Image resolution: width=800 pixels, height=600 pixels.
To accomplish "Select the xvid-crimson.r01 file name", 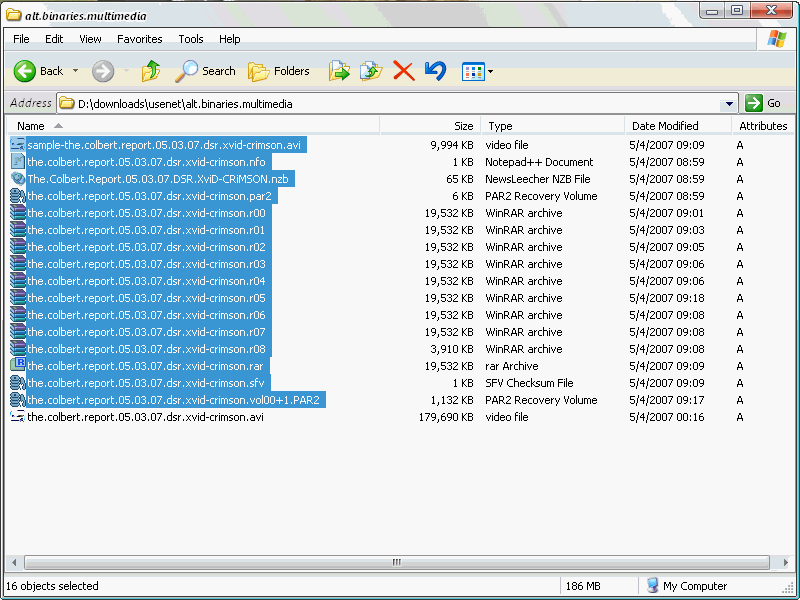I will coord(146,230).
